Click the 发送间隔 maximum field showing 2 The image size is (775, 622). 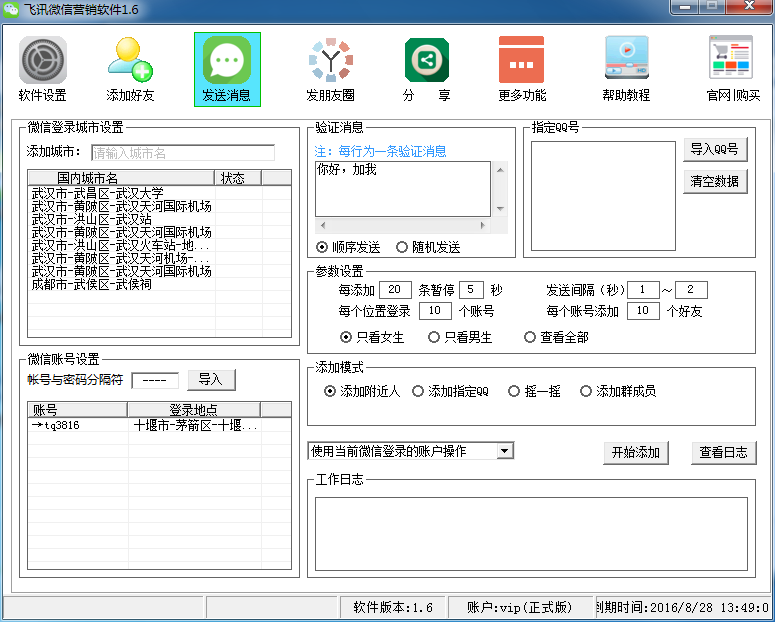691,290
